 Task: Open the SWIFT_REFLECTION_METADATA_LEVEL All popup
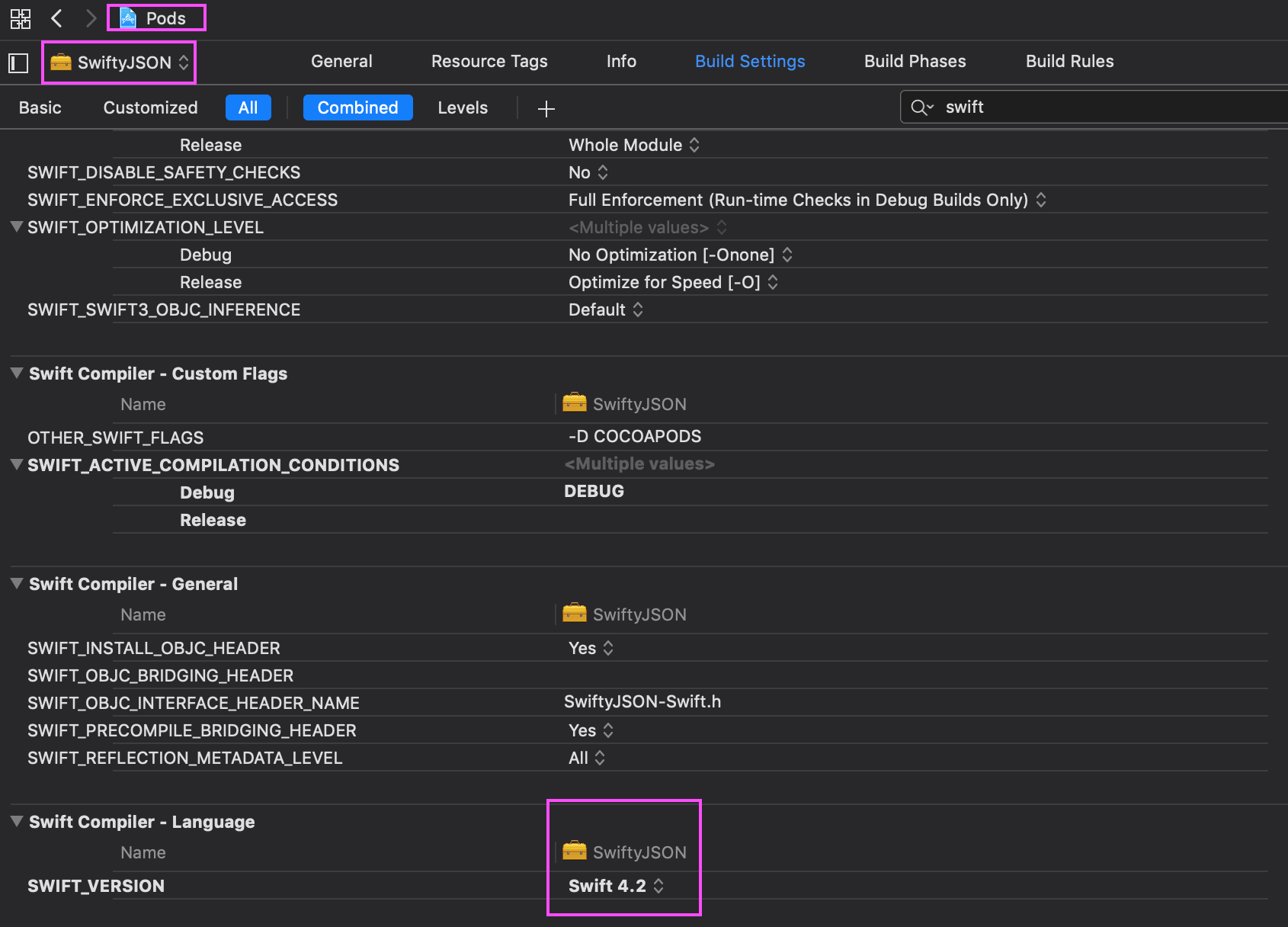tap(587, 758)
